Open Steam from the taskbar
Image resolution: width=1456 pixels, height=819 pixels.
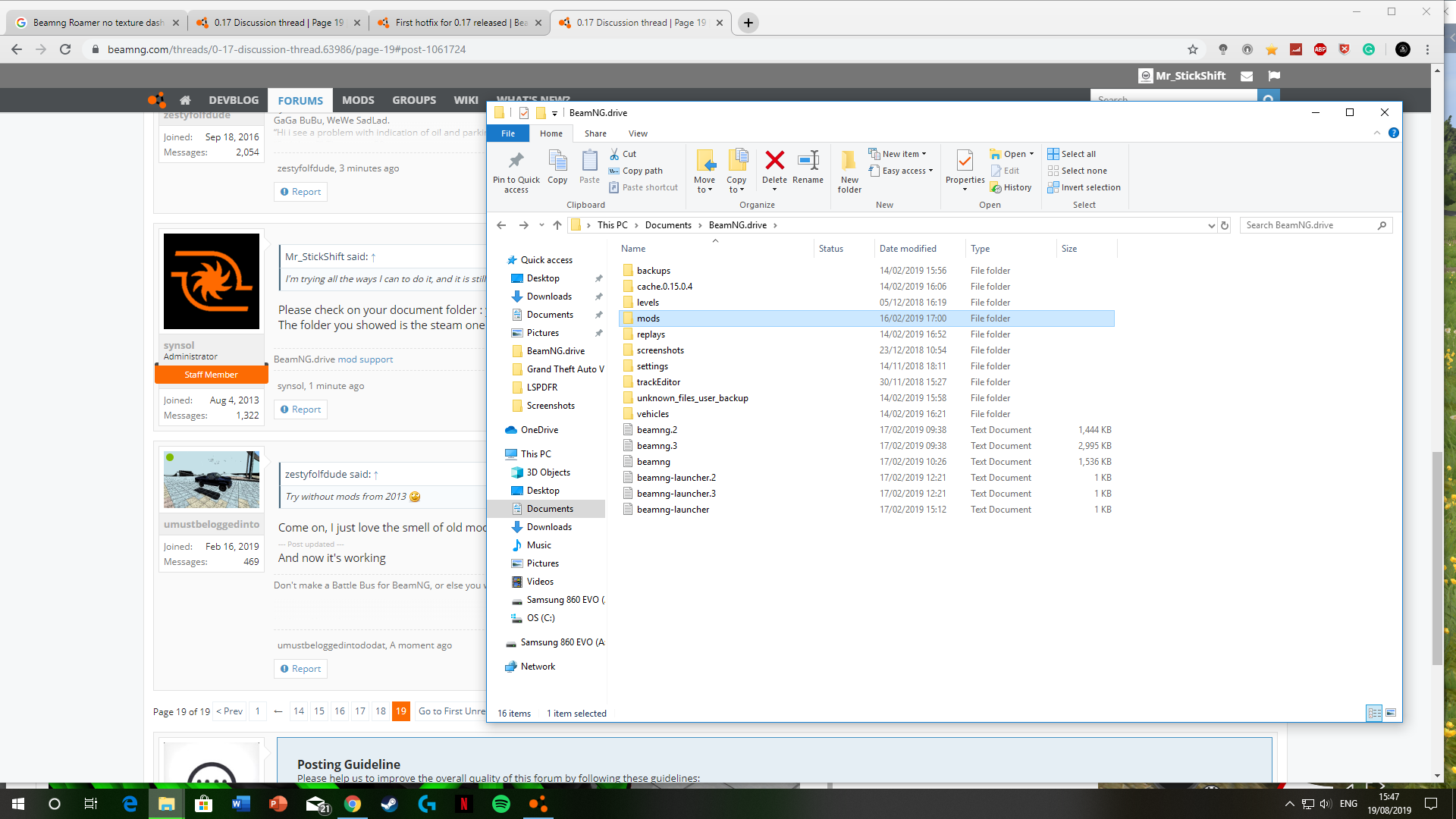click(x=390, y=804)
